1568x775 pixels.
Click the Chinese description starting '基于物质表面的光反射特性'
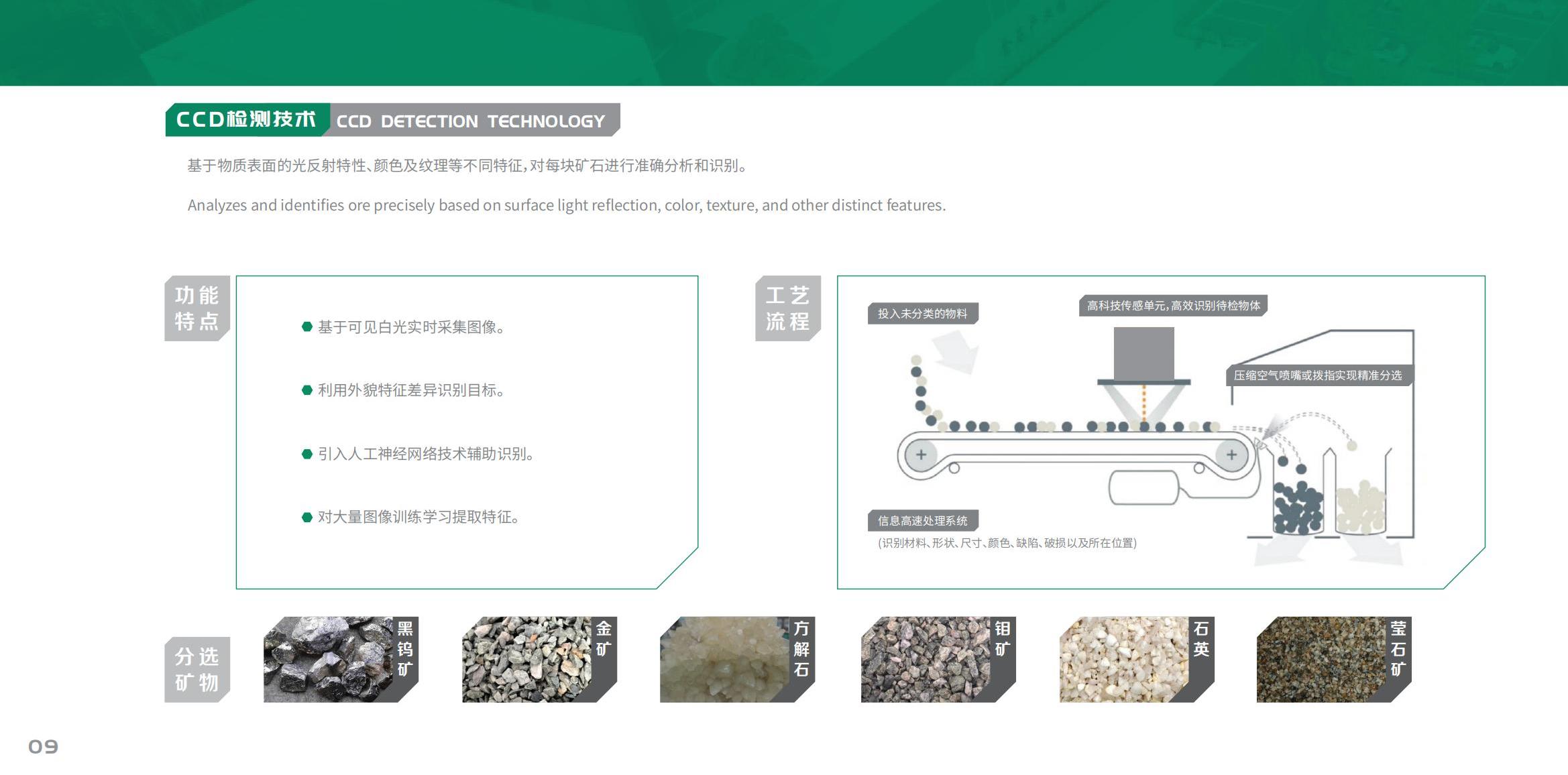(467, 166)
